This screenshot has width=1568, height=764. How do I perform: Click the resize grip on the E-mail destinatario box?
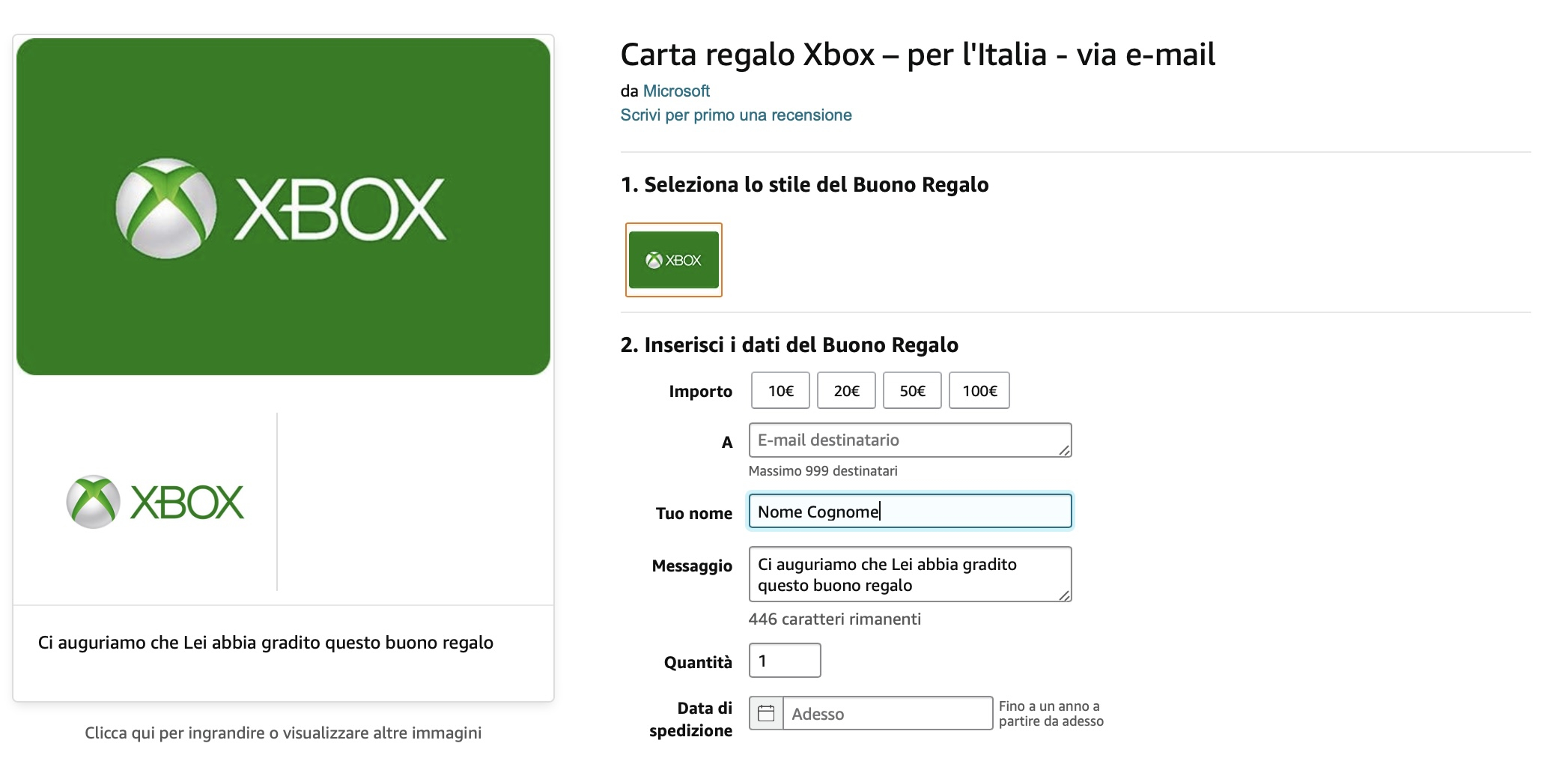(1066, 450)
